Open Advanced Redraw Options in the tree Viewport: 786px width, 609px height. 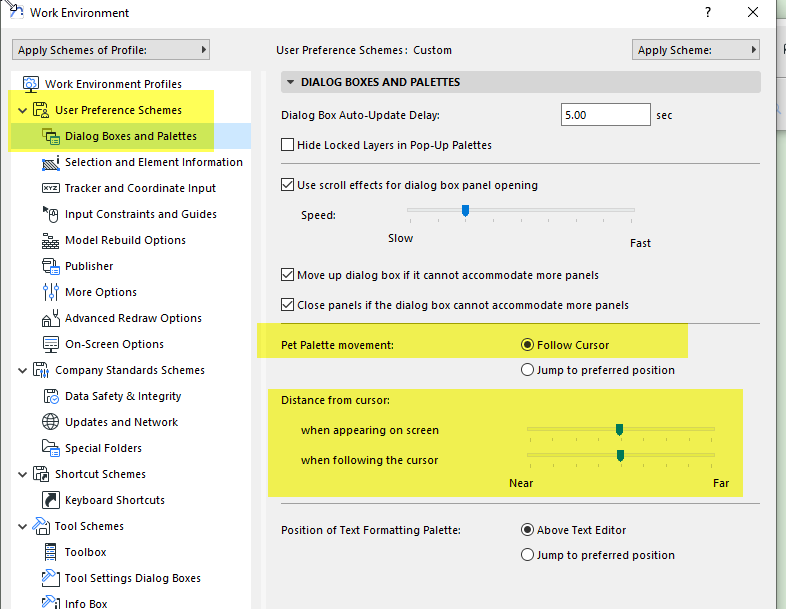click(133, 318)
